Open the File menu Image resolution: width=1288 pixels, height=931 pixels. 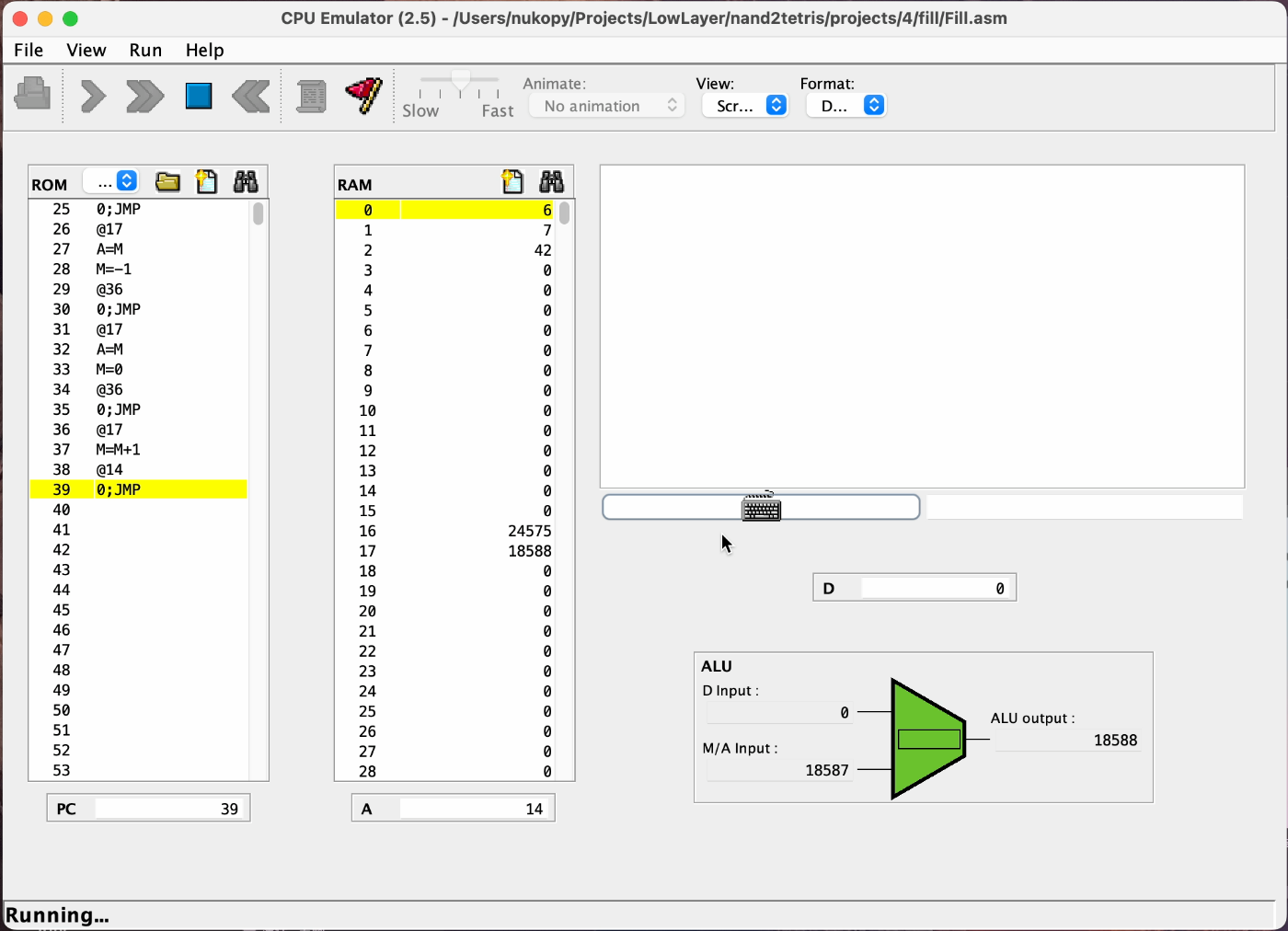[x=29, y=50]
